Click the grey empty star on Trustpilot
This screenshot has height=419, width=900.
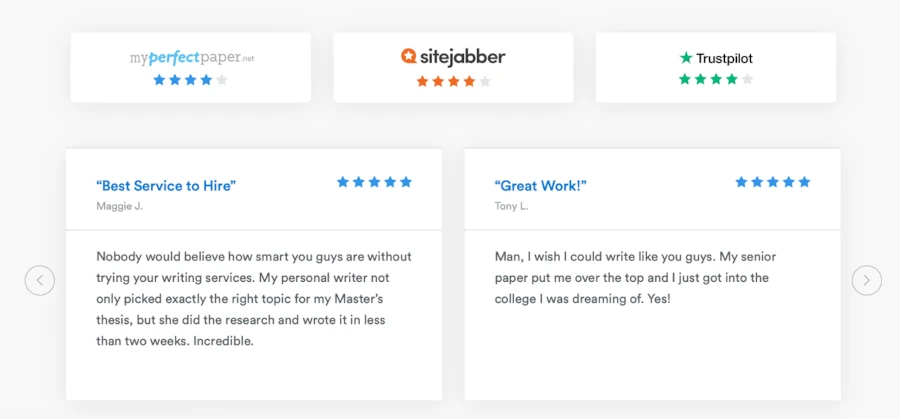point(747,79)
